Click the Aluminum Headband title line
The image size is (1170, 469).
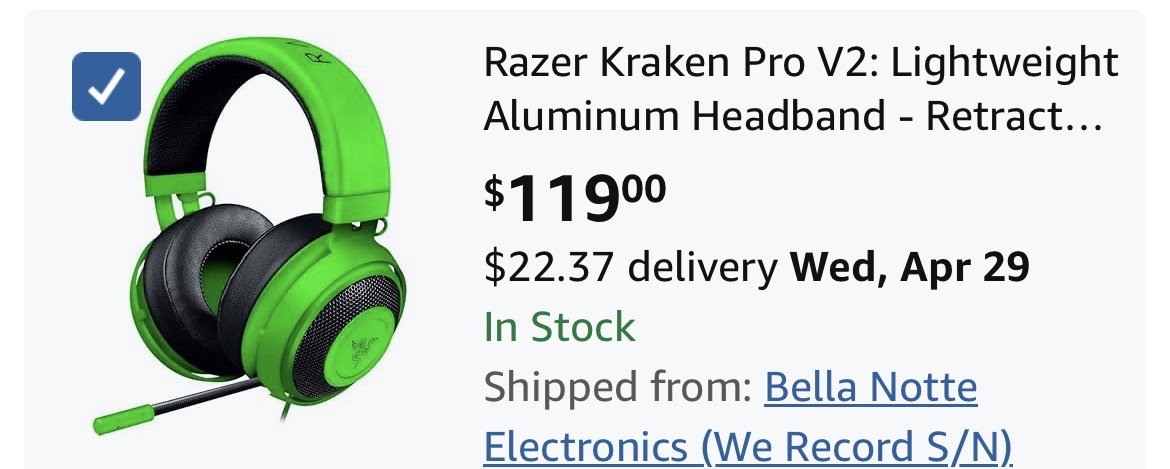click(x=792, y=117)
